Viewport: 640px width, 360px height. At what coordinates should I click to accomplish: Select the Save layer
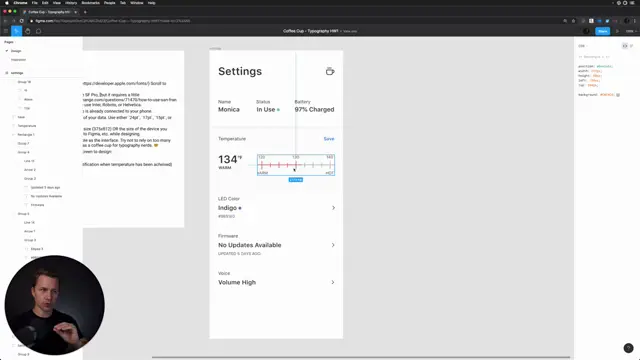click(x=21, y=117)
